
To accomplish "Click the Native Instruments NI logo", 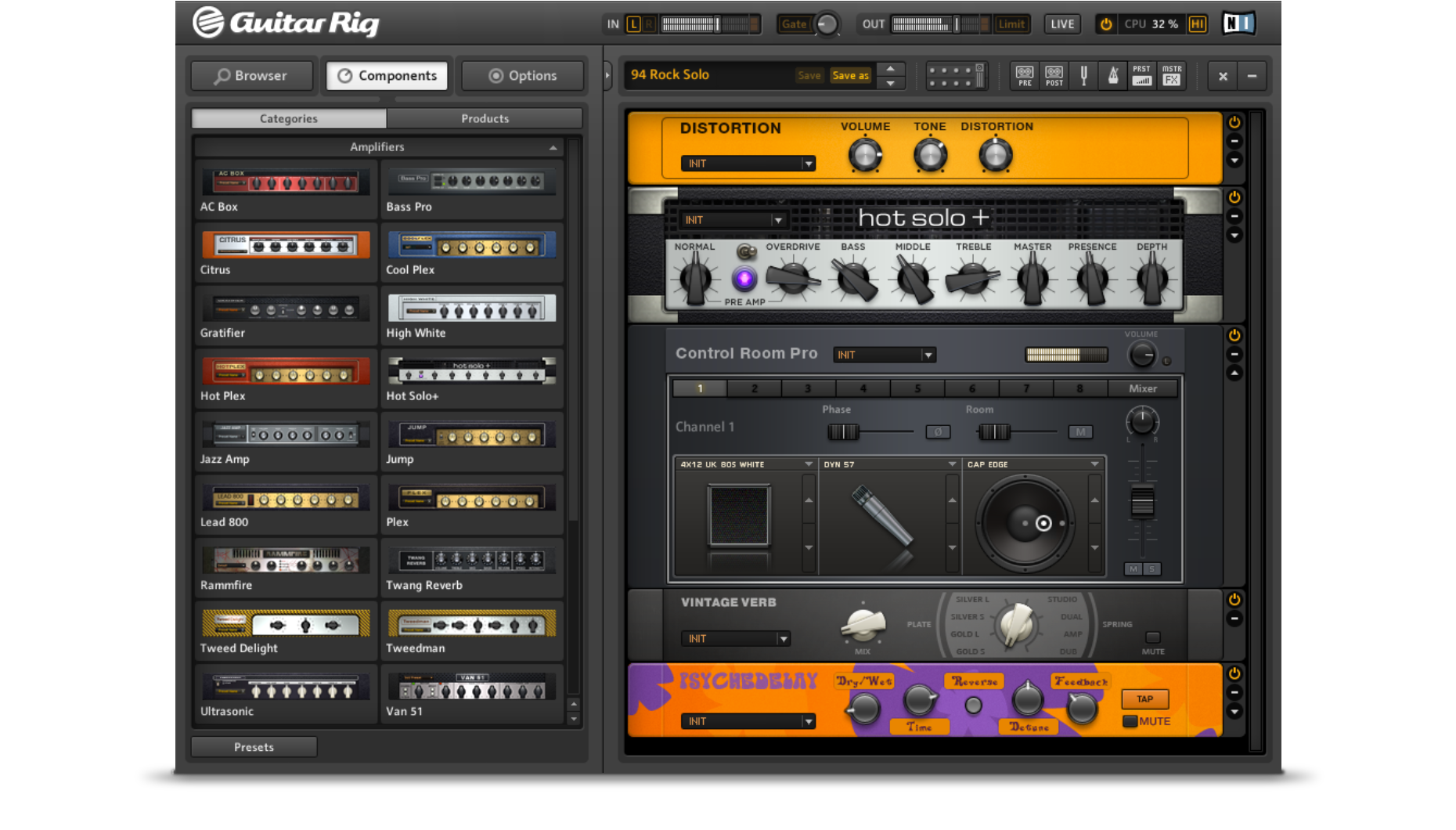I will [1238, 24].
